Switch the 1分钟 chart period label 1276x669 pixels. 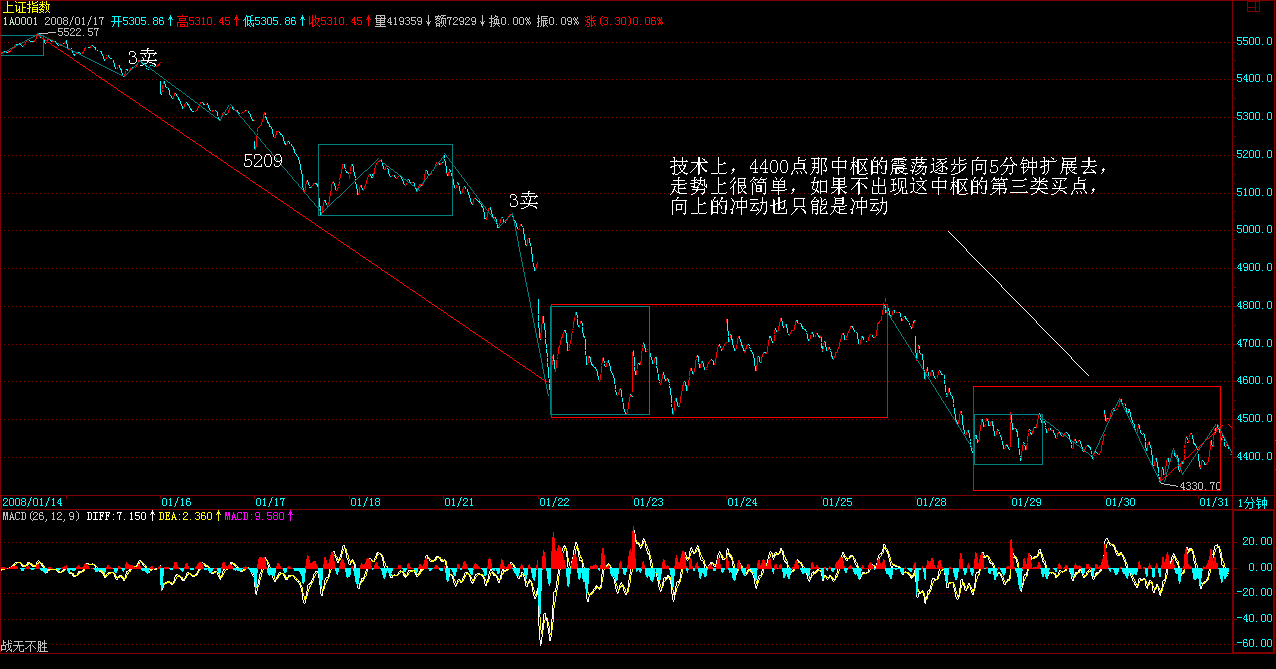coord(1254,502)
